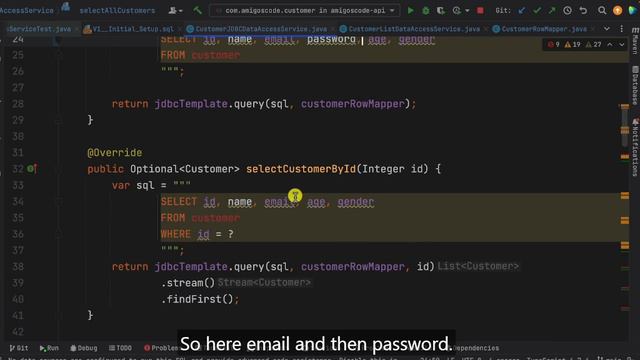Click the warning stripe marker beside line 34
The image size is (640, 360).
click(625, 196)
